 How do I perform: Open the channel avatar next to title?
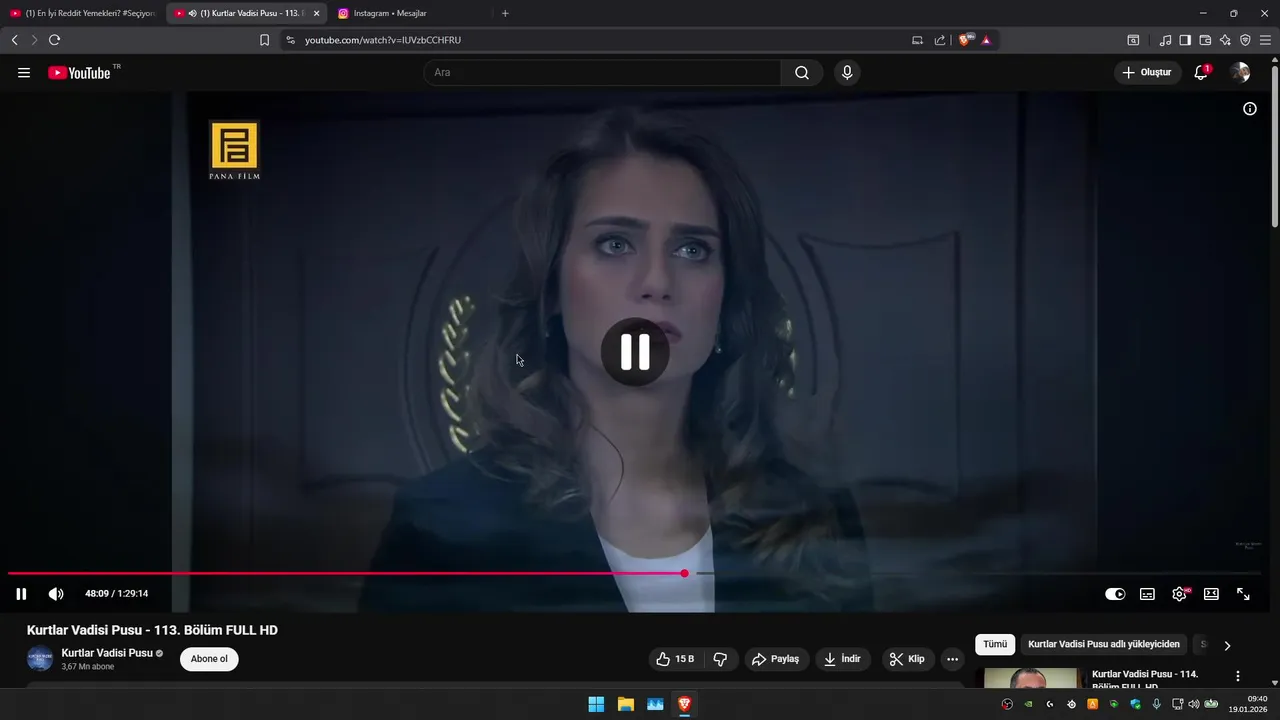(39, 659)
